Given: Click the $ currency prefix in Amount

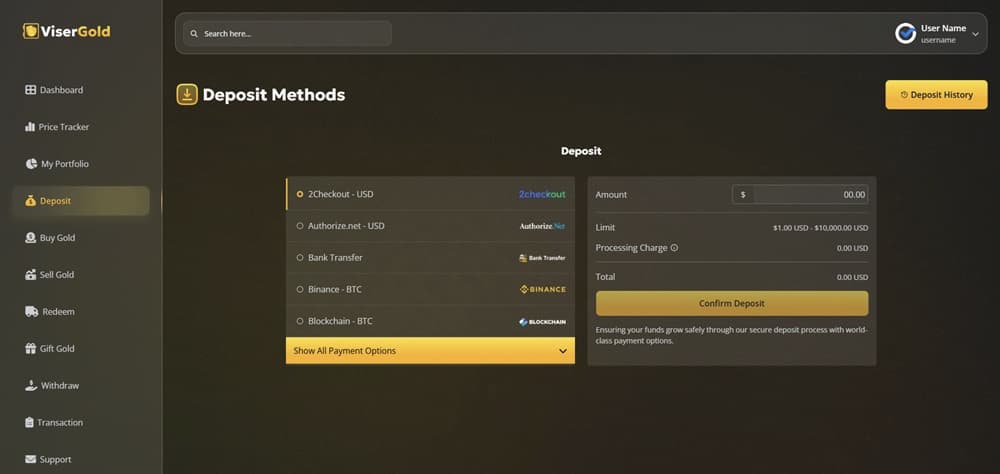Looking at the screenshot, I should (x=743, y=195).
